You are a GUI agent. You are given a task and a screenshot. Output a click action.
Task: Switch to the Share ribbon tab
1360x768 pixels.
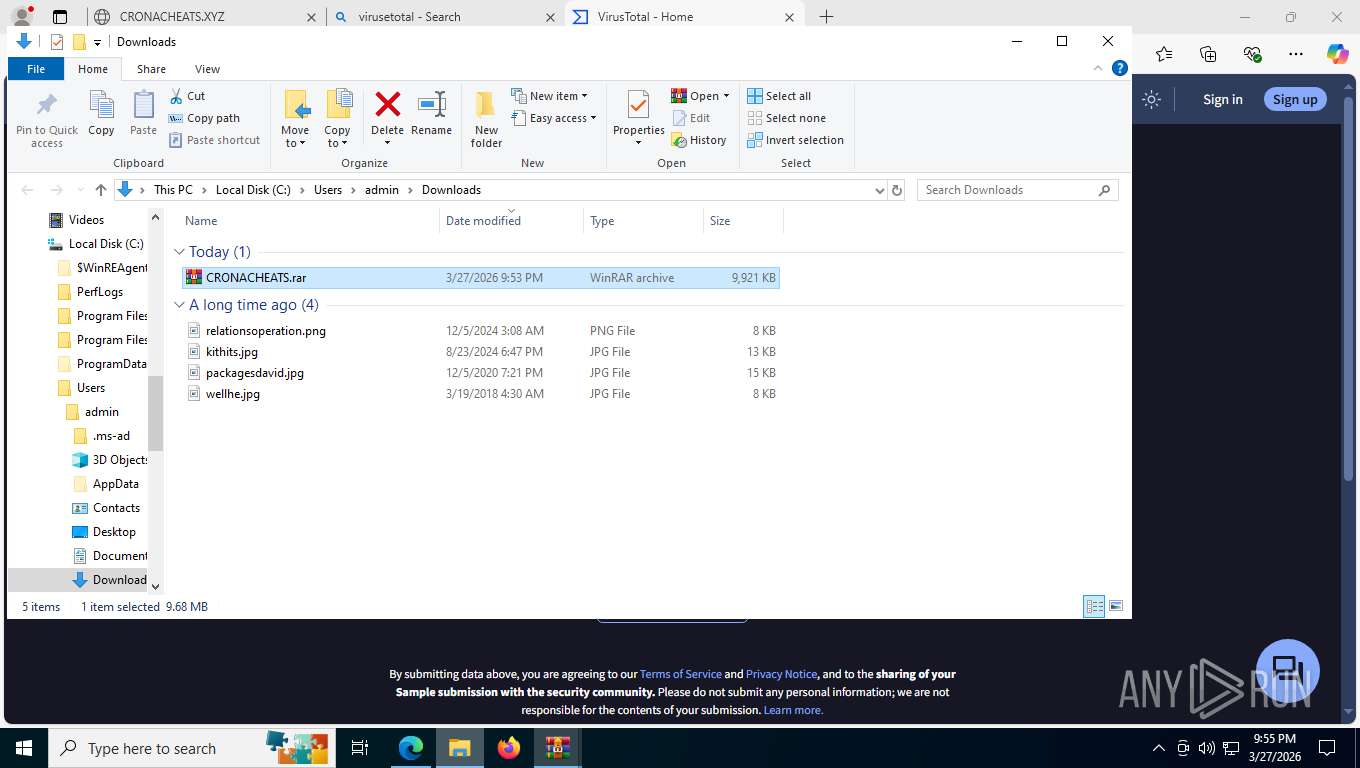tap(151, 69)
